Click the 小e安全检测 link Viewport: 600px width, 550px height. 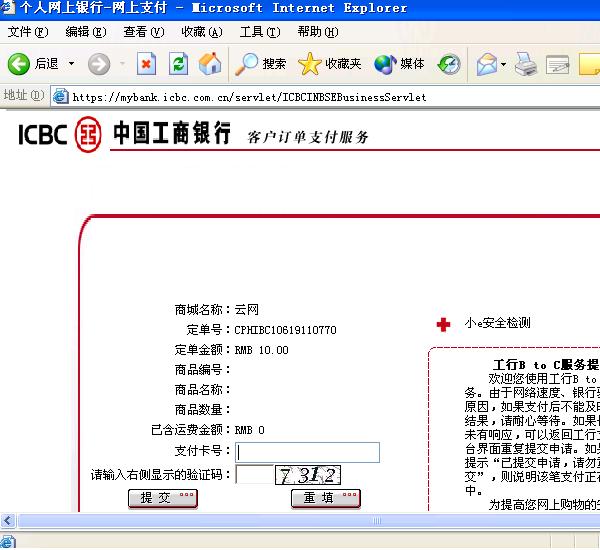(x=497, y=323)
